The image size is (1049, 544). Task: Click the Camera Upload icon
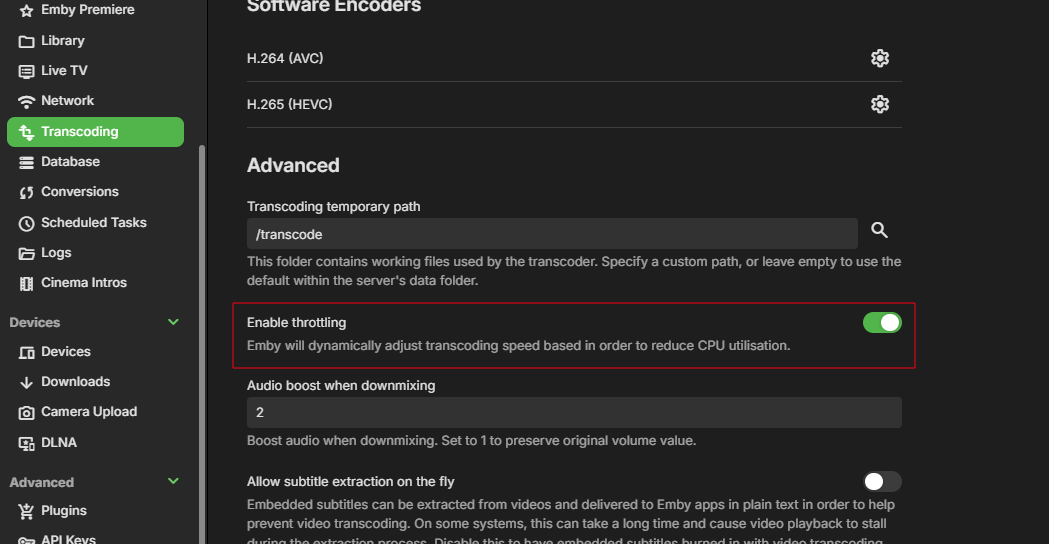click(x=27, y=412)
